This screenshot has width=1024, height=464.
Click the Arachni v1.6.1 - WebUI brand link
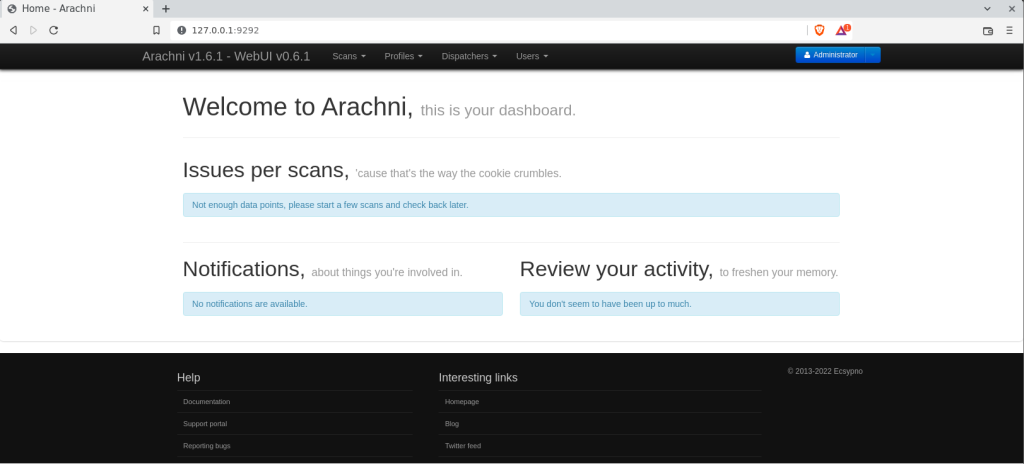(226, 56)
